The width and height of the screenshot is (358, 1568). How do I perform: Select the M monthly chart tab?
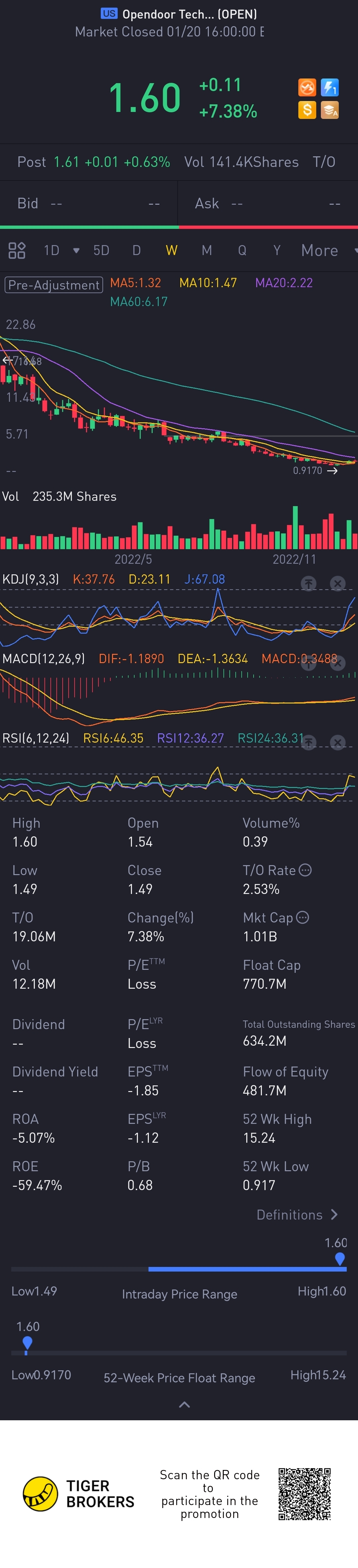coord(207,250)
